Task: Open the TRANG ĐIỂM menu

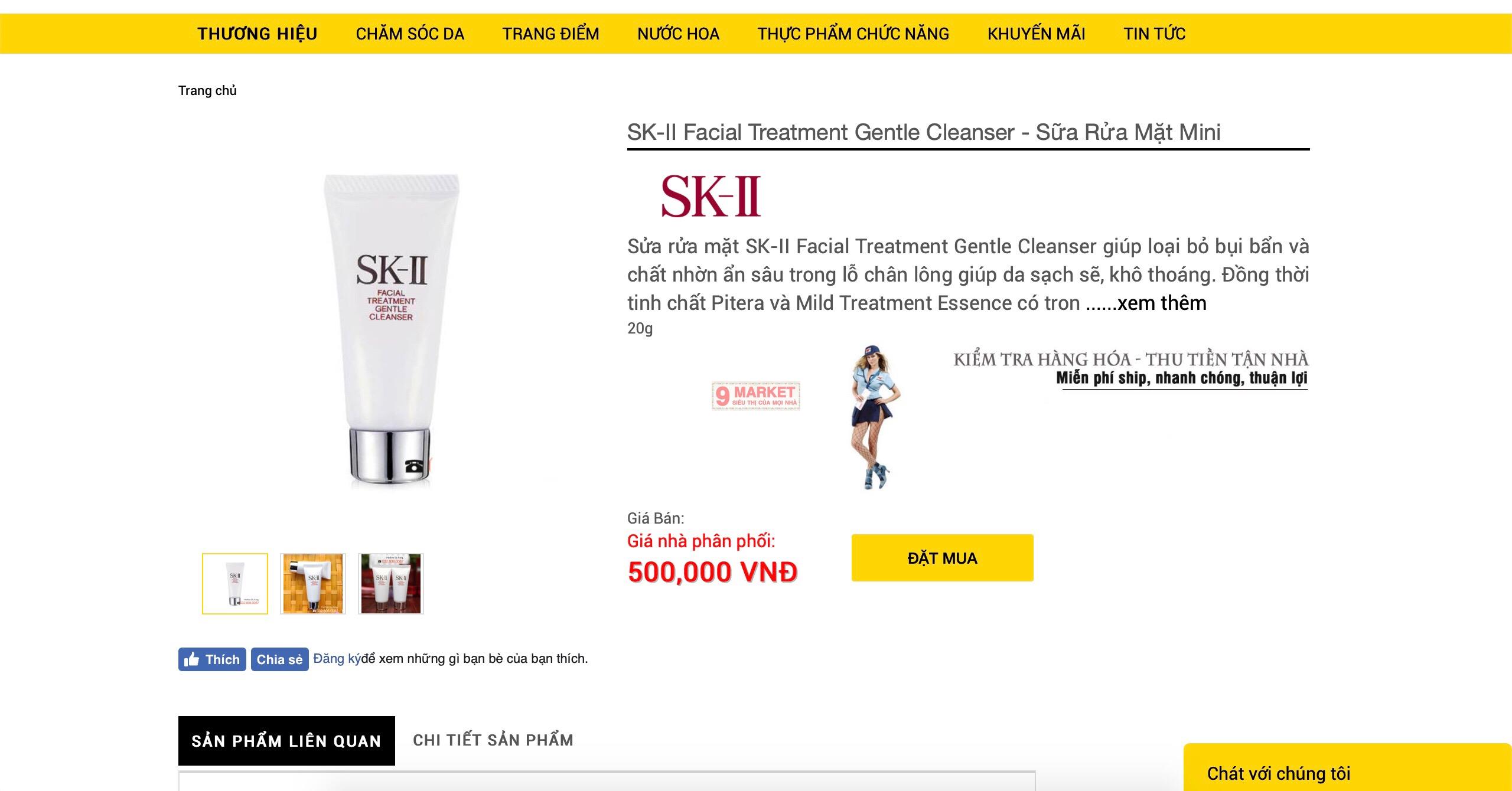Action: tap(551, 34)
